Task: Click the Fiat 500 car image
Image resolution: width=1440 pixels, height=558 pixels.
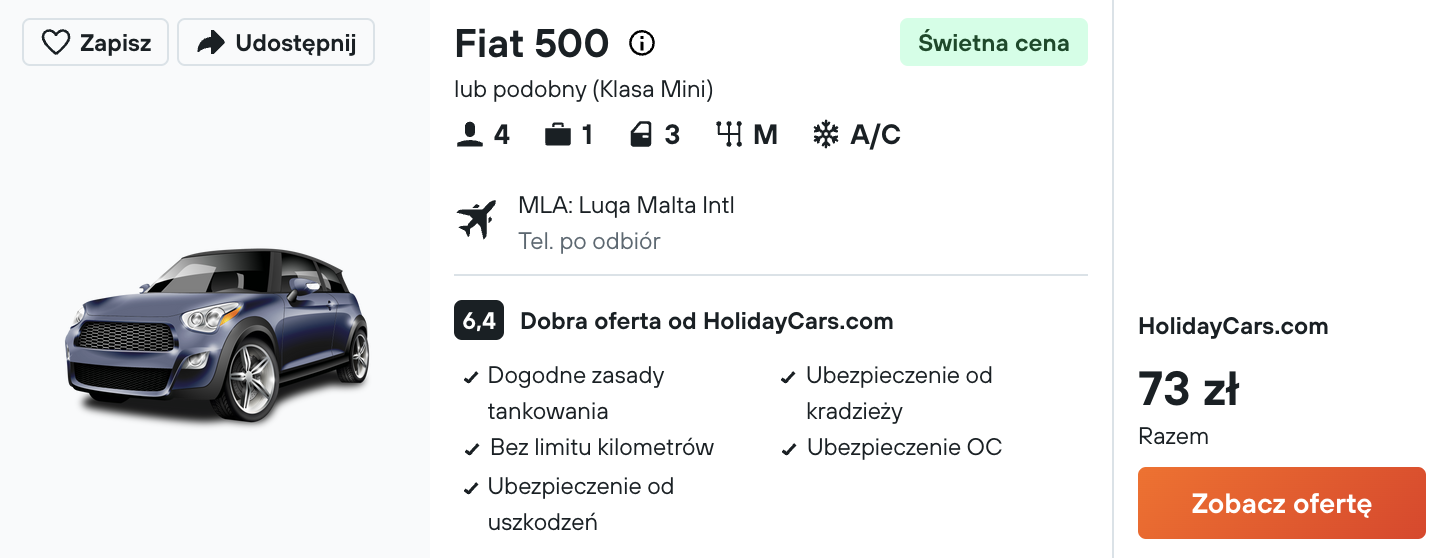Action: pyautogui.click(x=217, y=333)
